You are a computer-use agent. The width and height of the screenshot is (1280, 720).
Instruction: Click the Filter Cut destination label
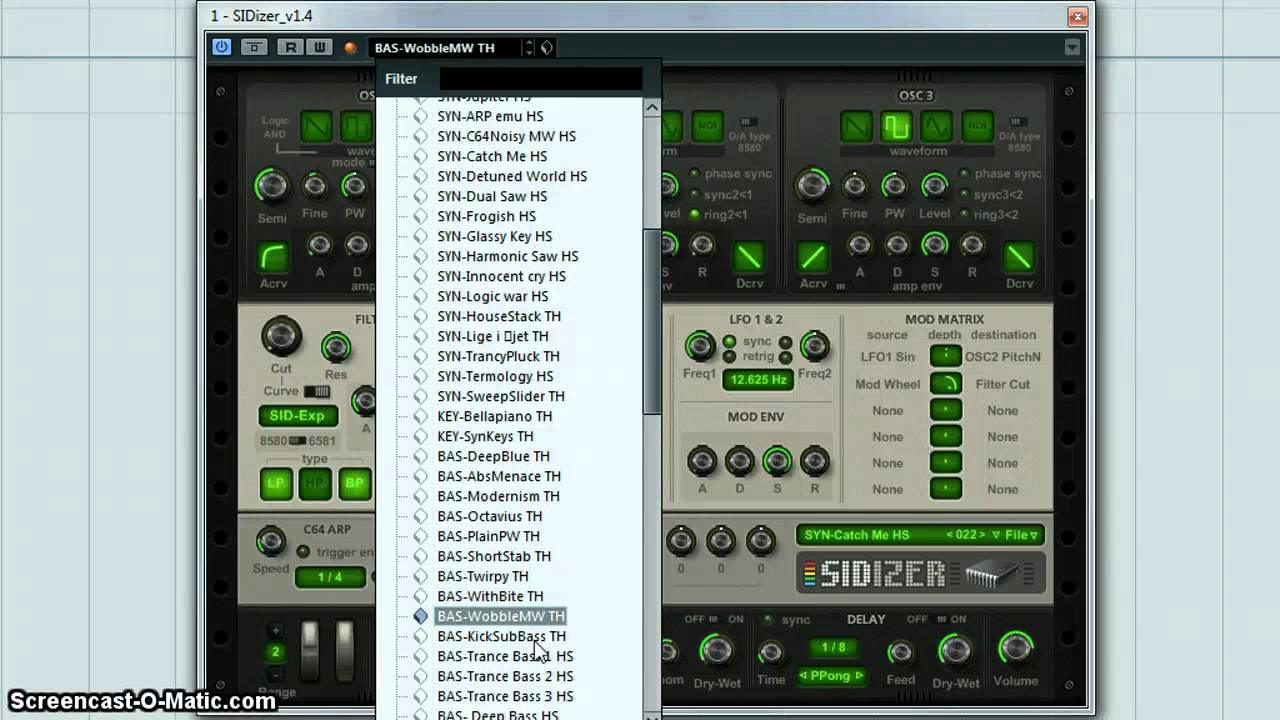(1003, 384)
